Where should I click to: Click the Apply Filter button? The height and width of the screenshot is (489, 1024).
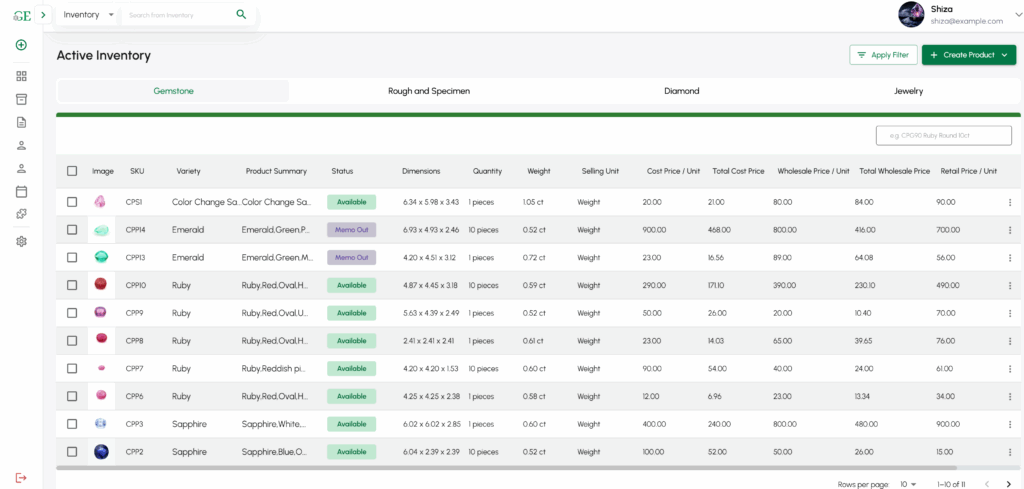coord(882,55)
